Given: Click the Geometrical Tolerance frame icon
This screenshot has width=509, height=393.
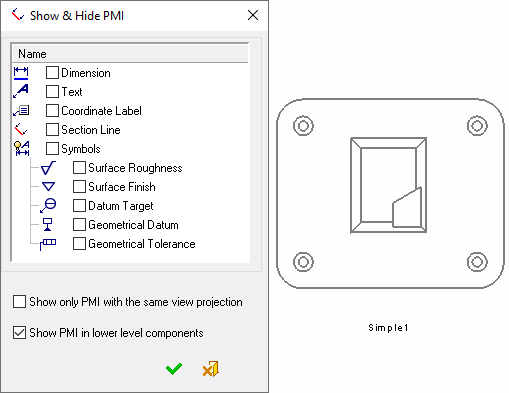Looking at the screenshot, I should (x=48, y=244).
